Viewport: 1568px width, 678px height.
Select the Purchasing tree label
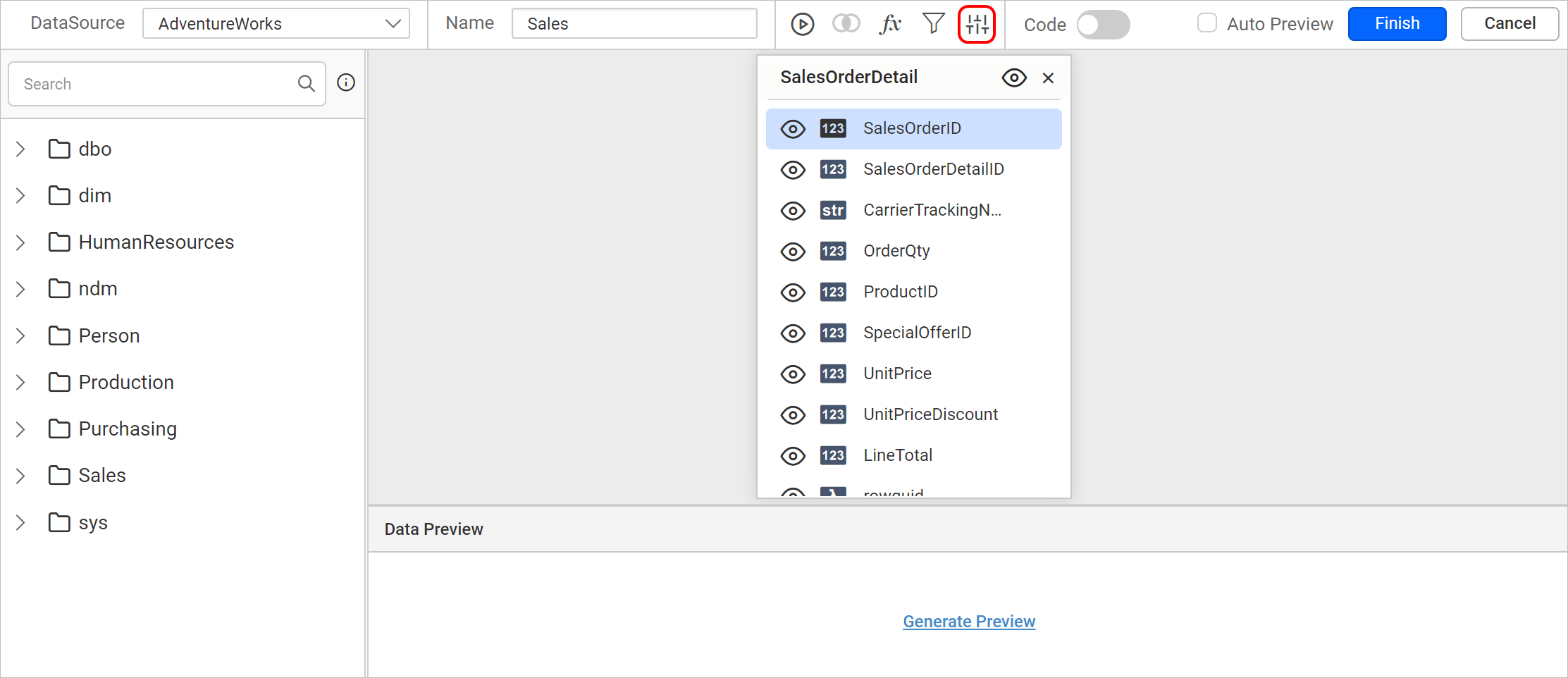click(128, 429)
